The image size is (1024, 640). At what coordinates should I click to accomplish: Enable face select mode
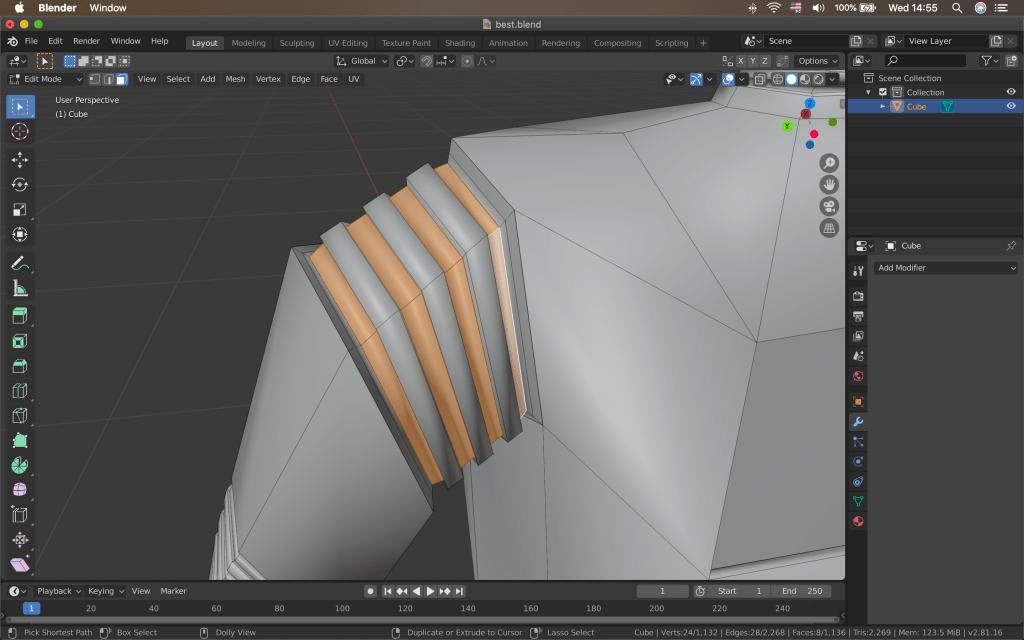121,79
